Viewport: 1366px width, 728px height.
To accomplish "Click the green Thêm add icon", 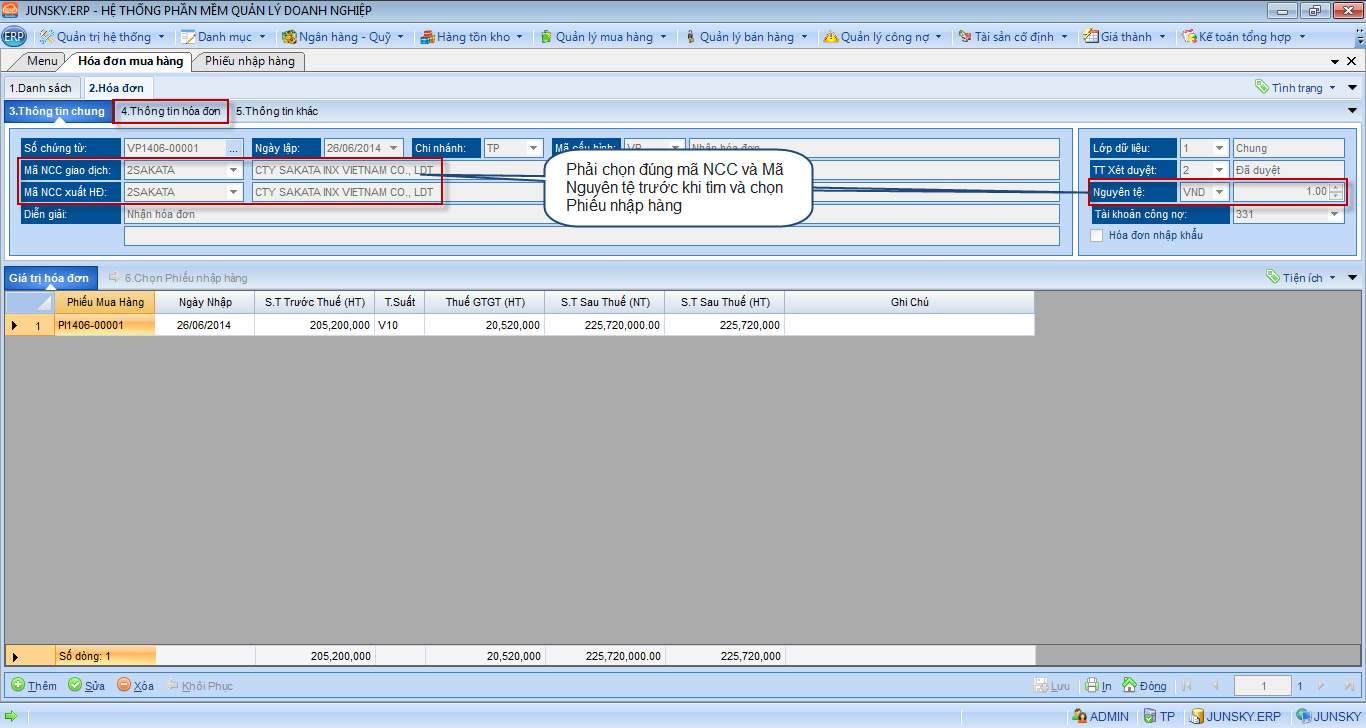I will point(18,685).
